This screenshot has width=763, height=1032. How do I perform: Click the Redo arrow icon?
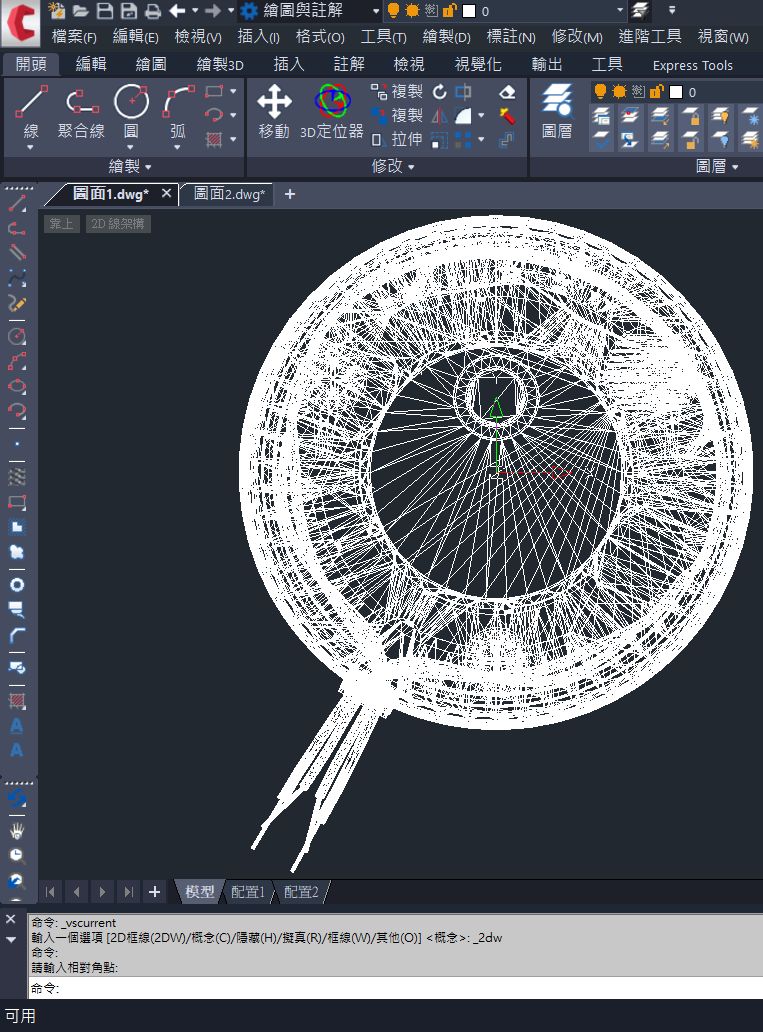[x=213, y=11]
